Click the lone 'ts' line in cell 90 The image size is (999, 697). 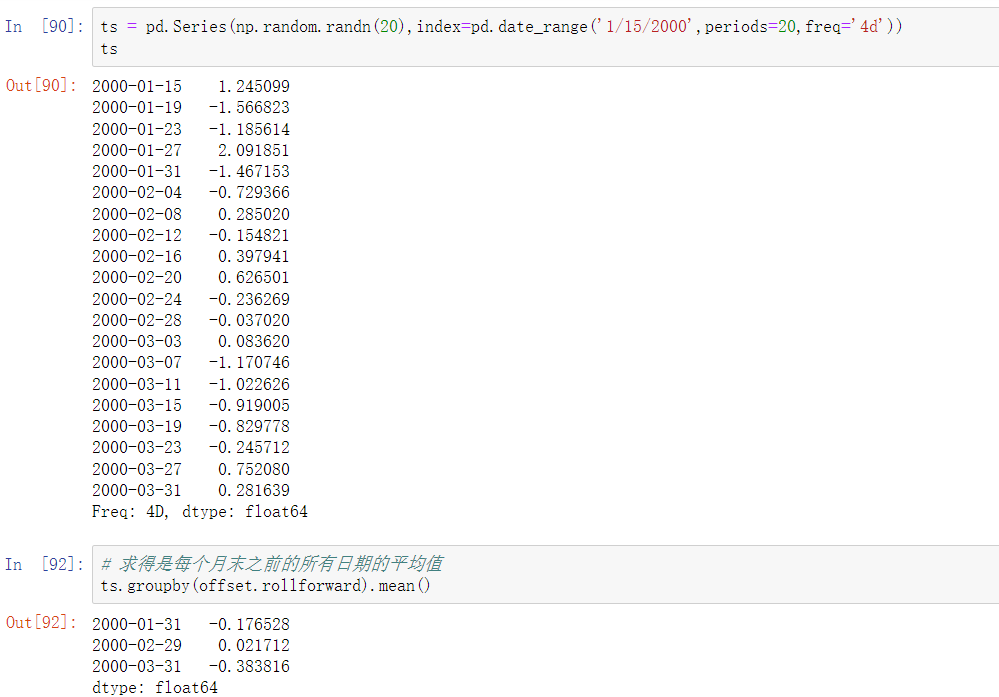pos(109,49)
